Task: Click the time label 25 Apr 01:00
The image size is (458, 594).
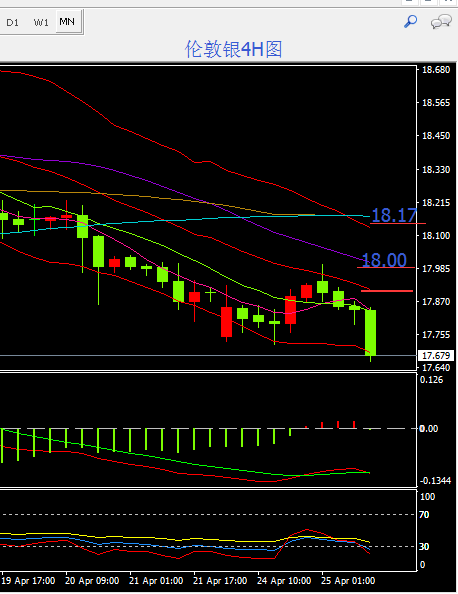Action: 348,581
